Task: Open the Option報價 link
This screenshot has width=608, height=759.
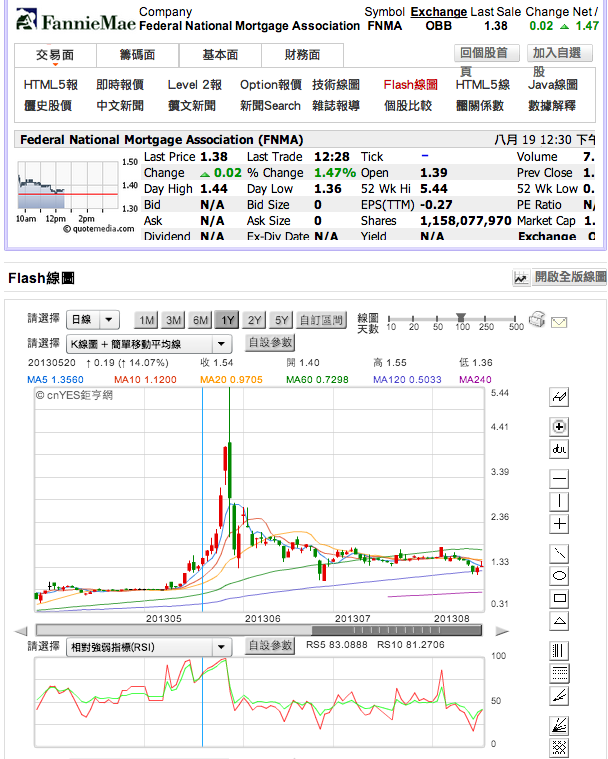Action: point(271,85)
